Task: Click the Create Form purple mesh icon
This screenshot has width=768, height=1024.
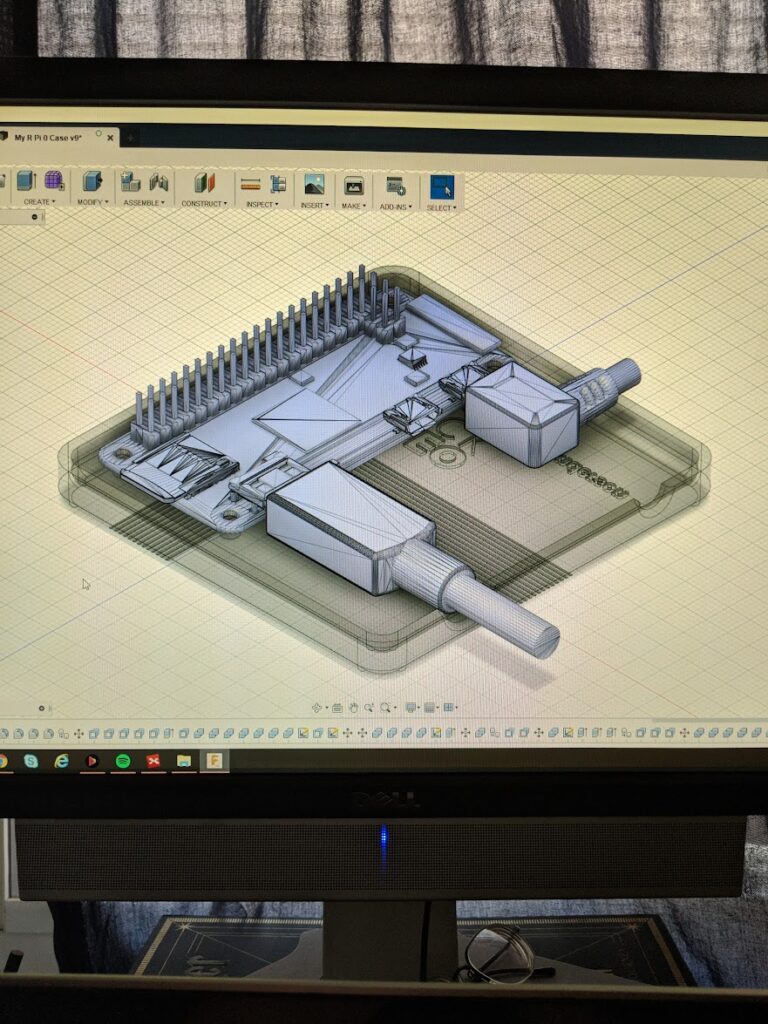Action: tap(54, 180)
